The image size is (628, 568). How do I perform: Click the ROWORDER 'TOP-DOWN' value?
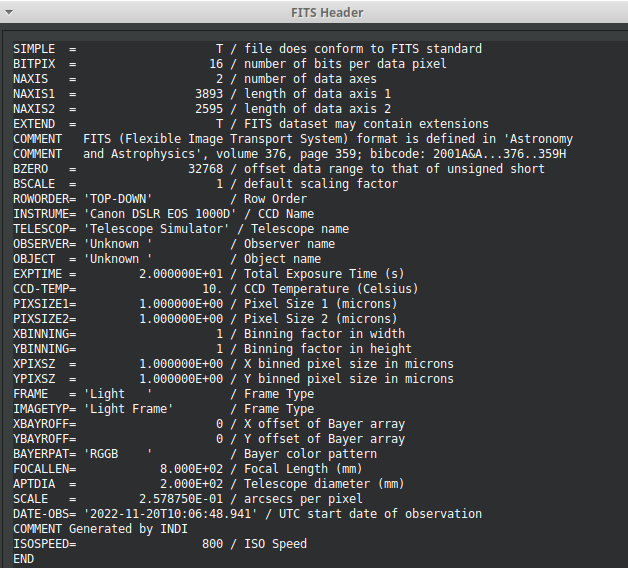point(121,199)
